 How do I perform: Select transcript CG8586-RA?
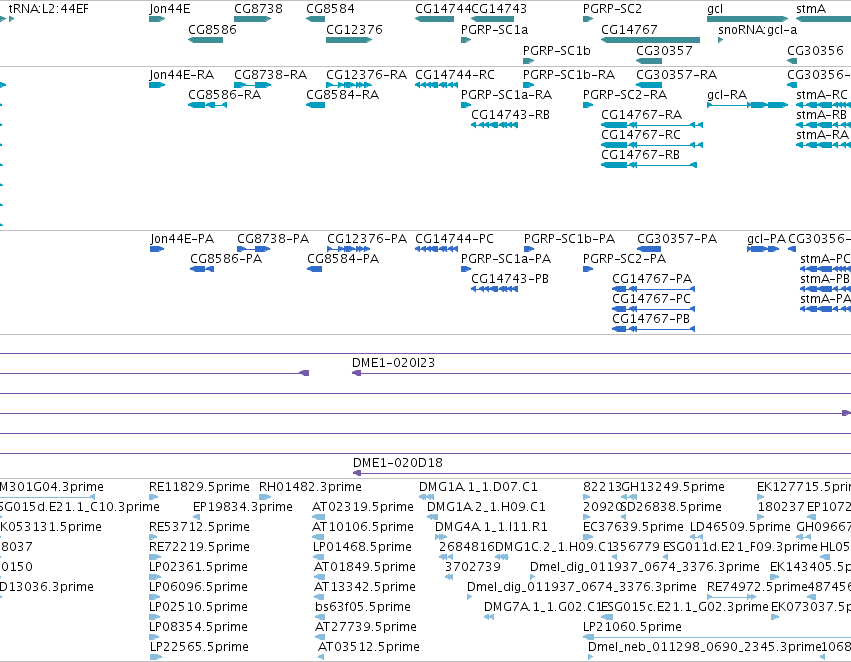tap(224, 95)
